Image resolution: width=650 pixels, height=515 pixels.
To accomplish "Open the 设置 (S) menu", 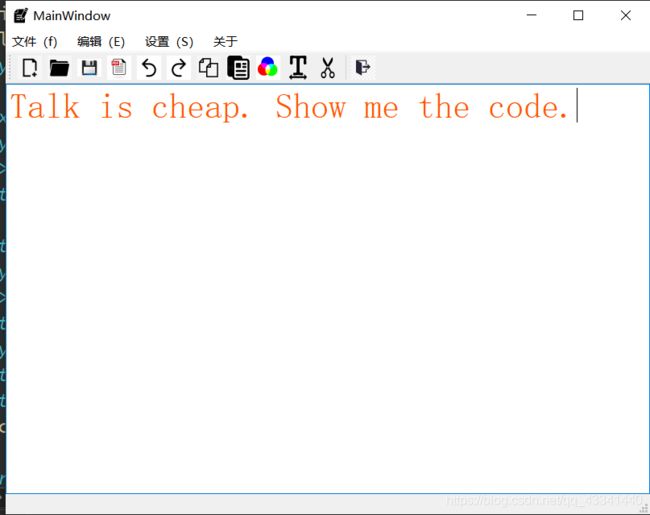I will point(169,41).
